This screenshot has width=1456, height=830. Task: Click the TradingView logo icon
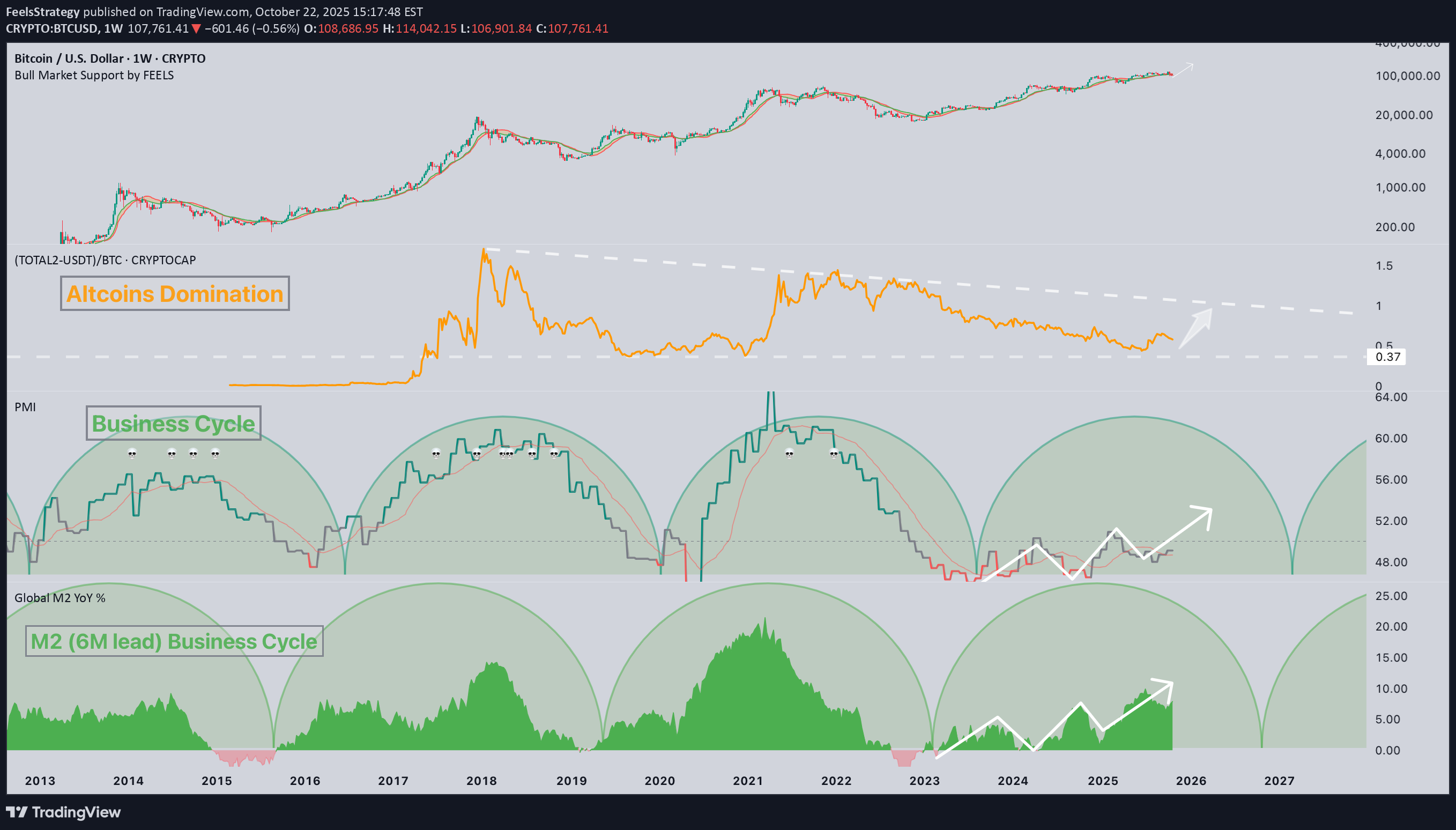(x=16, y=812)
